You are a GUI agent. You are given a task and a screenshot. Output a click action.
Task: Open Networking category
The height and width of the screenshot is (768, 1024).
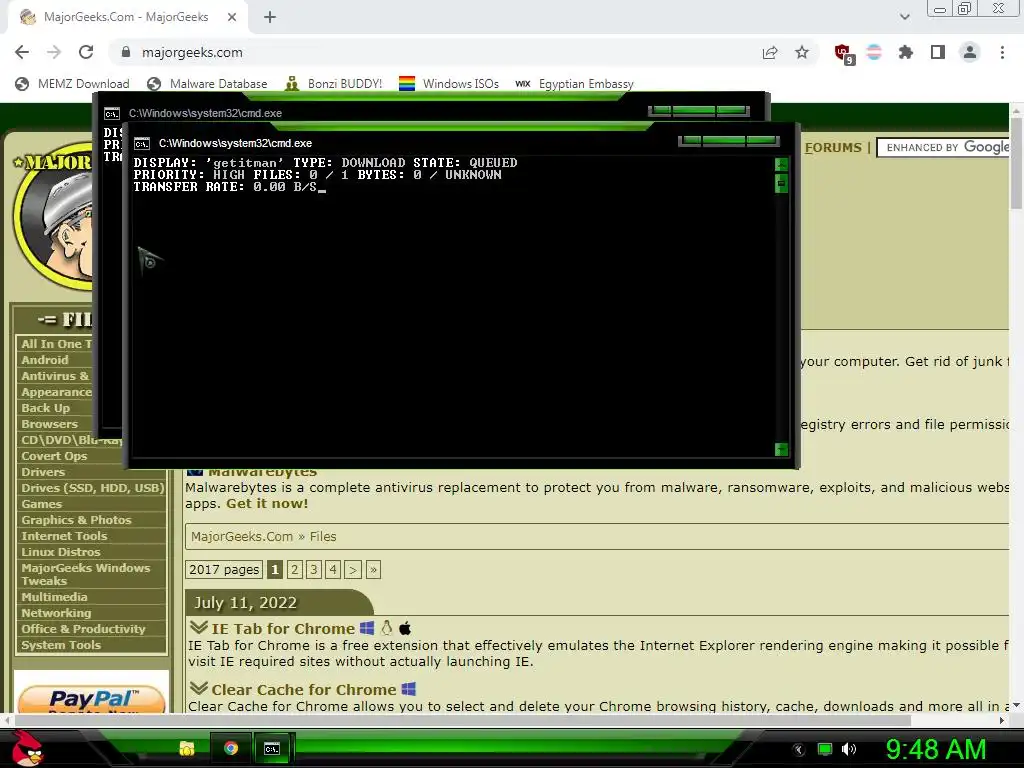coord(56,613)
